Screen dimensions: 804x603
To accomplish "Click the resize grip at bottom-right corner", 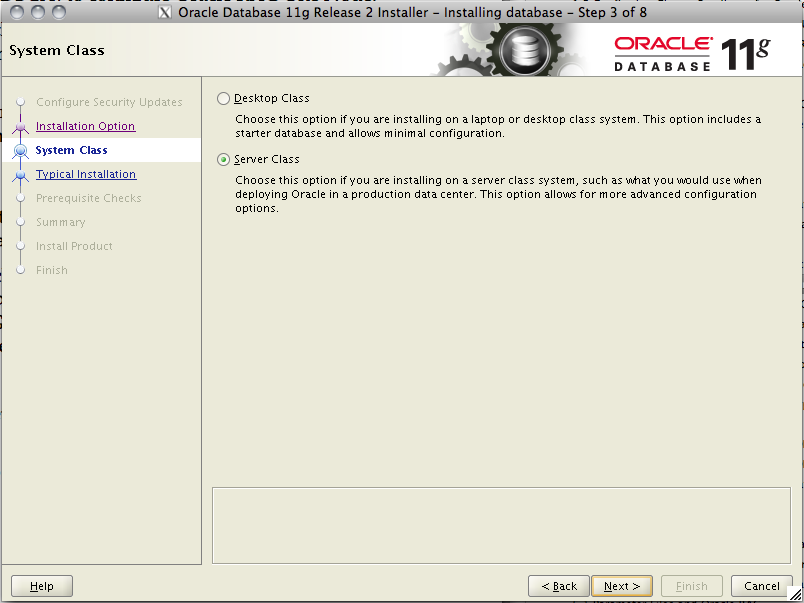I will [795, 595].
